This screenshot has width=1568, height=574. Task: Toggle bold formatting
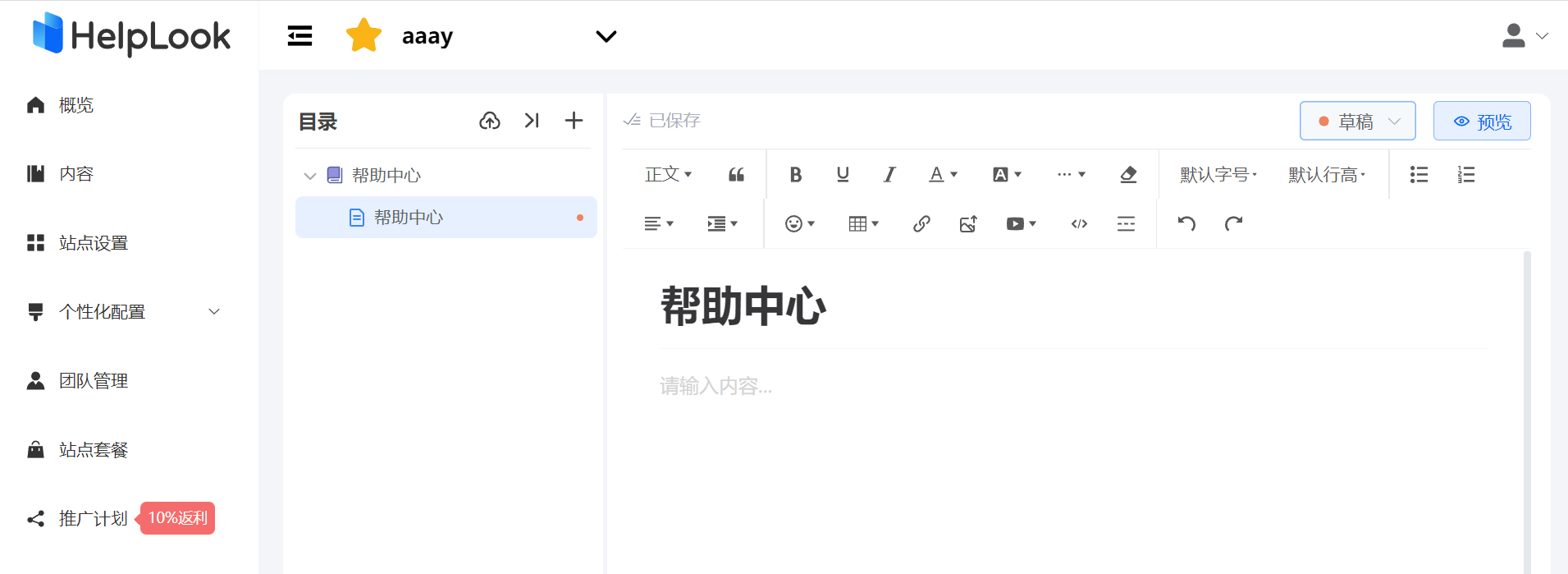coord(796,175)
